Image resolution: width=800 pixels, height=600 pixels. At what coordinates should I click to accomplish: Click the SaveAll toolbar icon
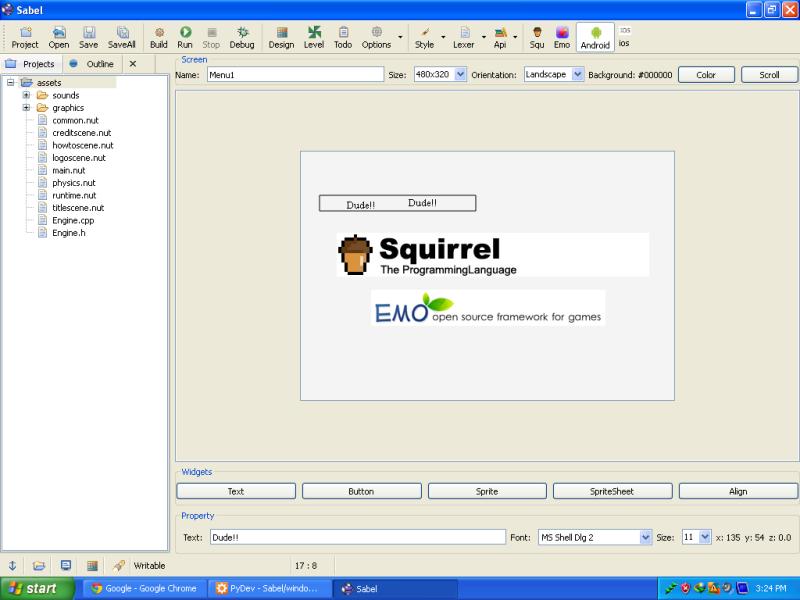point(122,38)
